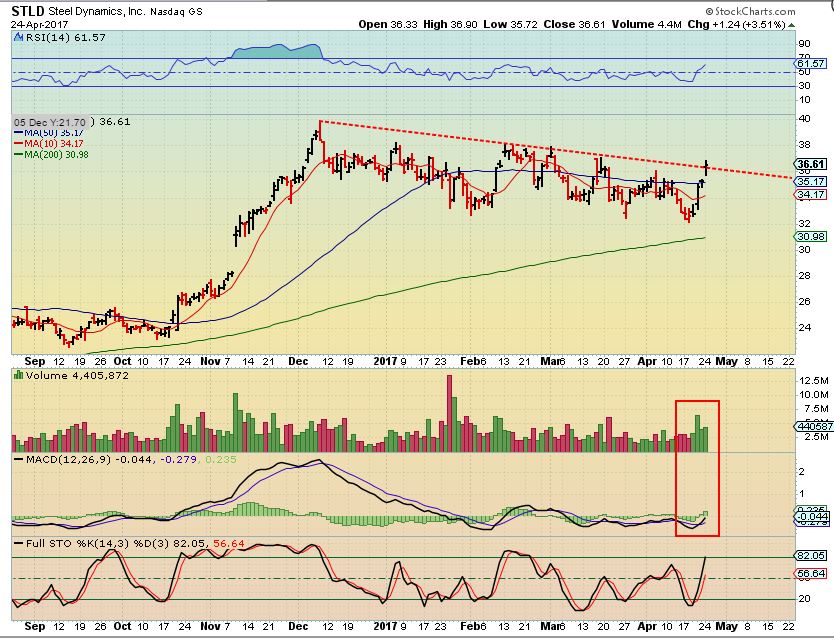Select the chart date 24-Apr-2017
834x638 pixels.
[x=39, y=24]
